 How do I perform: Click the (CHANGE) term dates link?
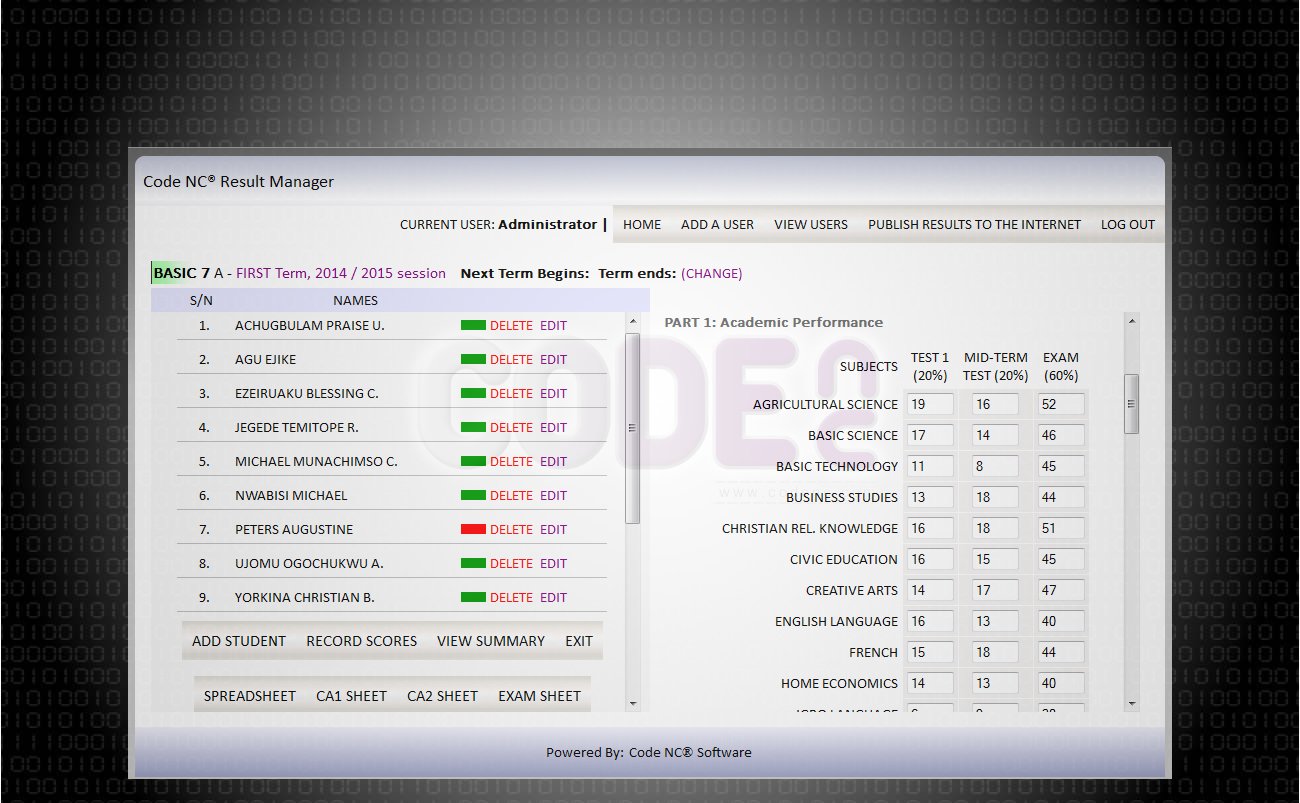point(712,273)
